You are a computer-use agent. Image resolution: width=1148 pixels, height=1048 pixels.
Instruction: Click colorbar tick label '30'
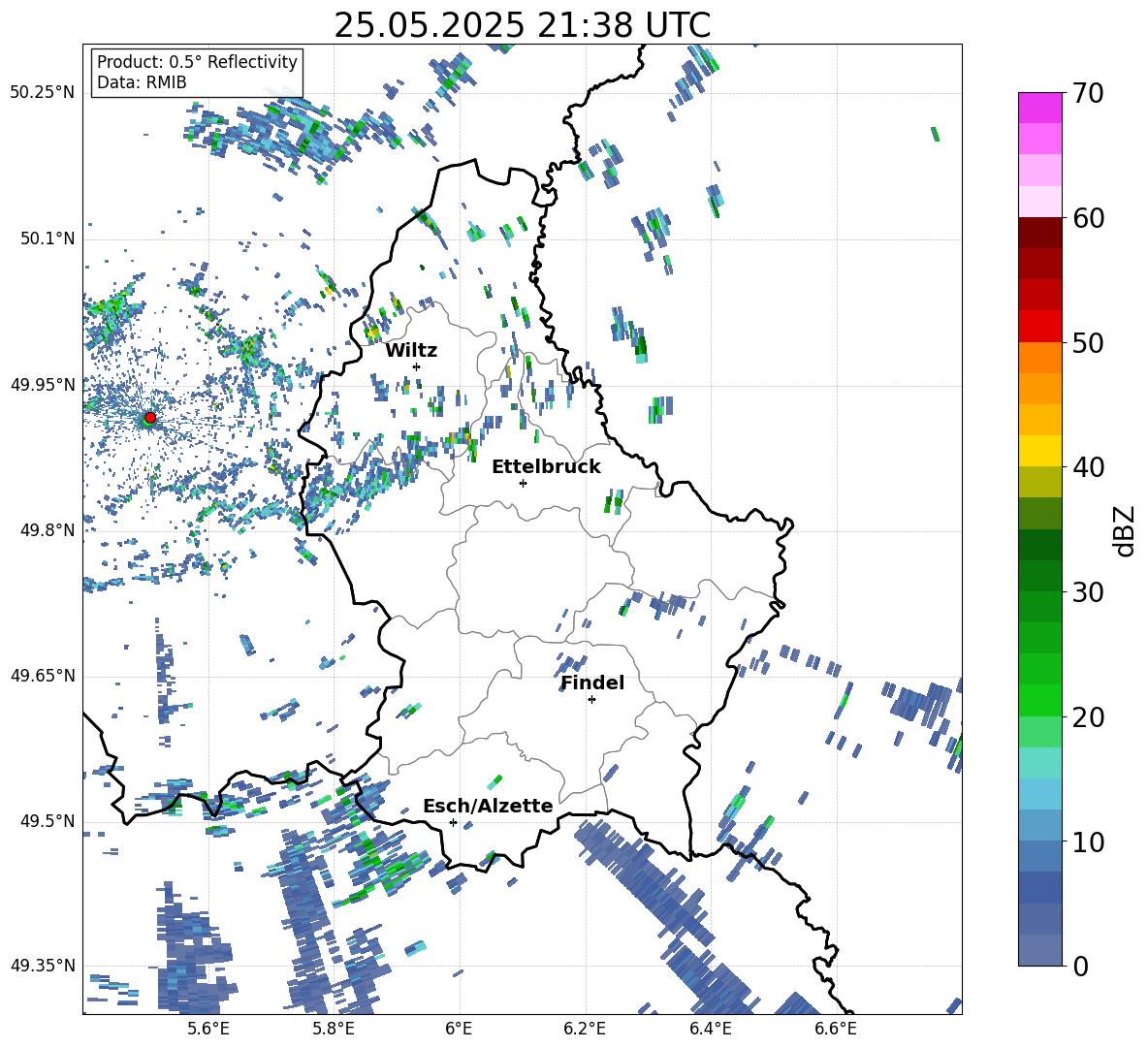coord(1088,592)
